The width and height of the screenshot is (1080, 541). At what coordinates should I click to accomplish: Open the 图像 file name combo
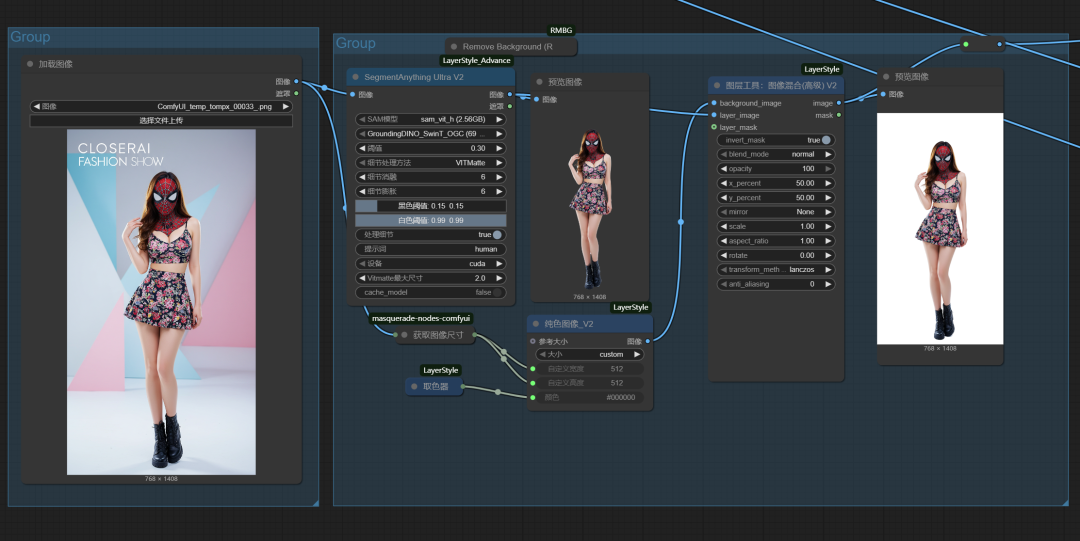161,107
